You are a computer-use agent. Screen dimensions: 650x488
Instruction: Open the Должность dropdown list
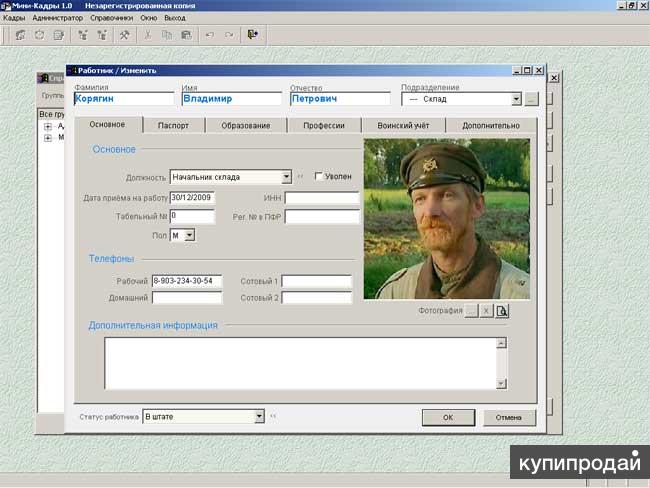coord(286,177)
